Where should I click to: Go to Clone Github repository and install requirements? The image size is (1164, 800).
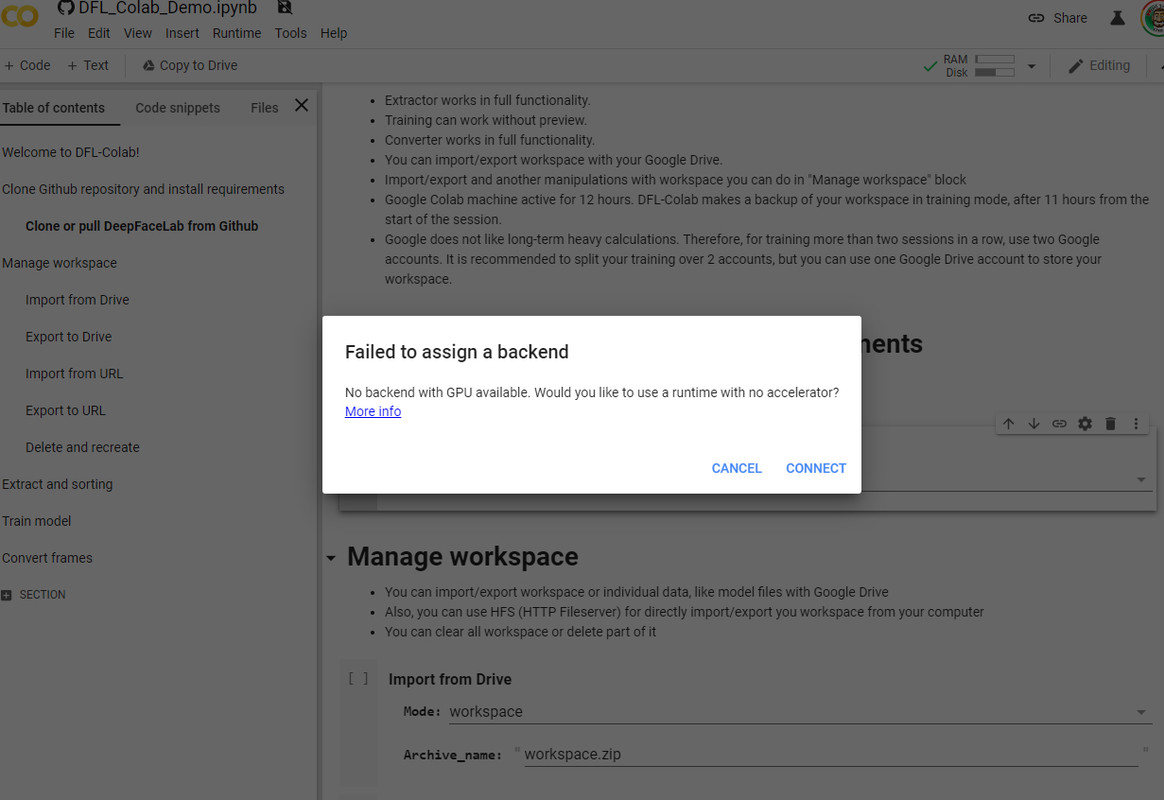tap(143, 189)
